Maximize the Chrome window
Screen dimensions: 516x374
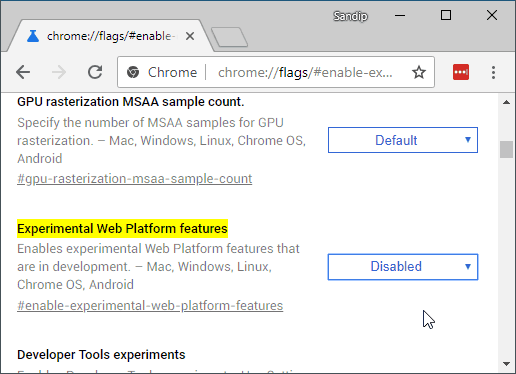pos(446,15)
